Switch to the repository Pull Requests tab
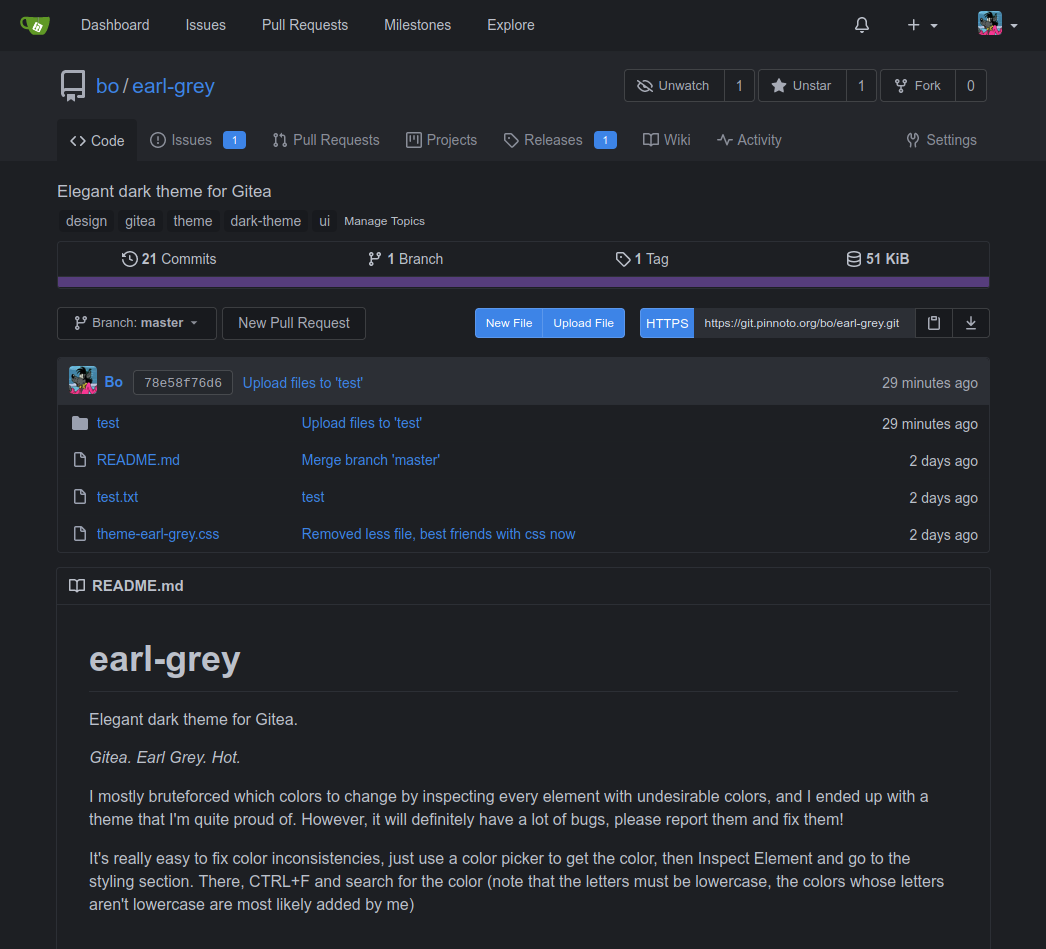The height and width of the screenshot is (949, 1046). pyautogui.click(x=326, y=140)
